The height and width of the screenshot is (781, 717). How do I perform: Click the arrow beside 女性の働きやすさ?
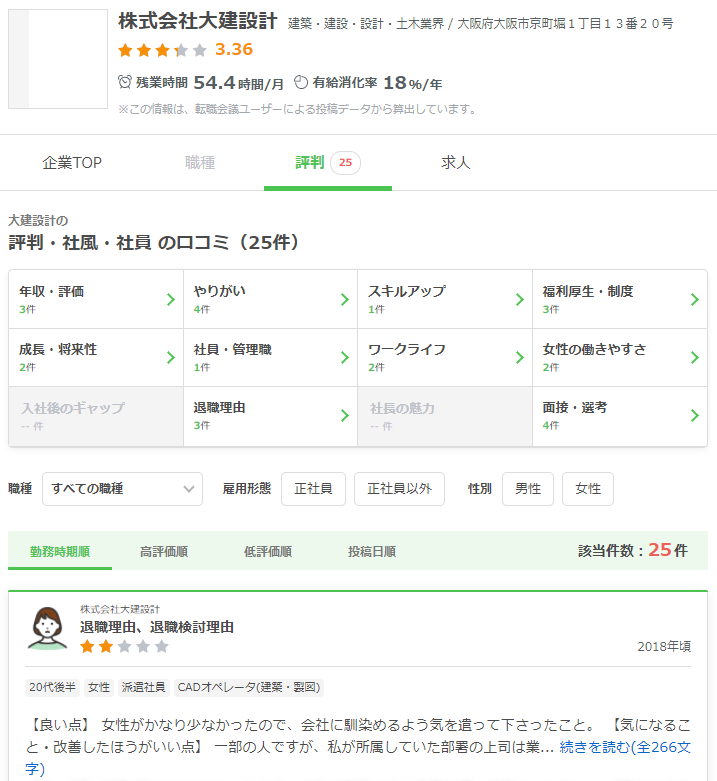pos(695,358)
